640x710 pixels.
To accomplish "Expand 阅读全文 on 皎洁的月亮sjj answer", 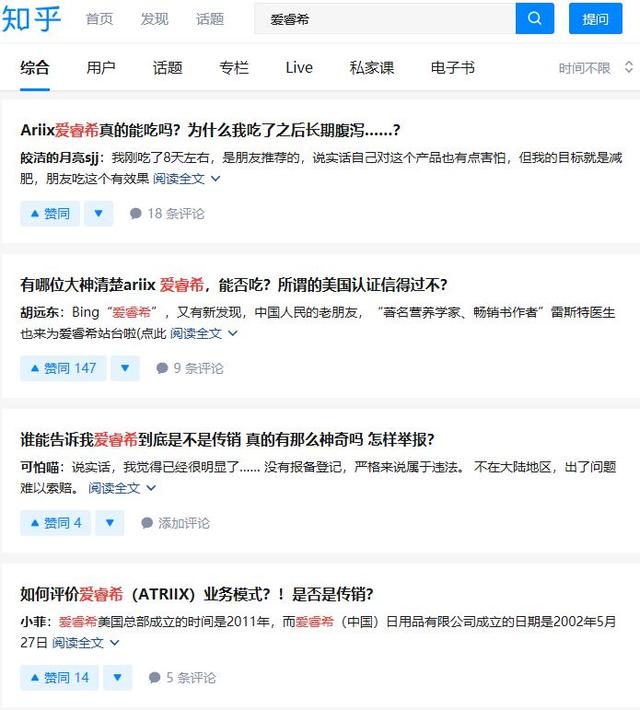I will tap(187, 179).
